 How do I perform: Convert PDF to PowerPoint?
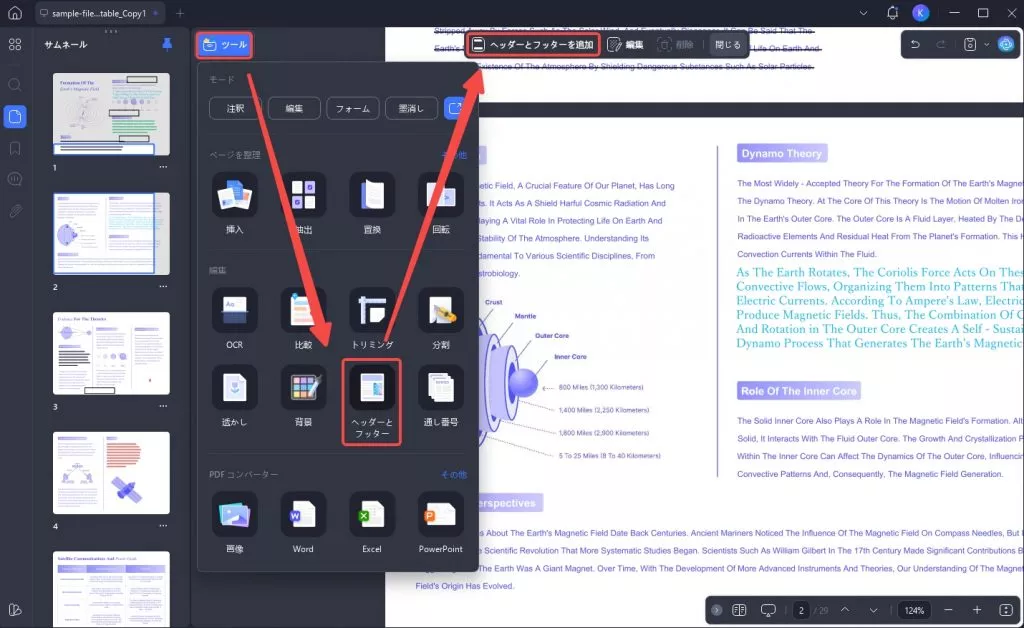coord(441,523)
